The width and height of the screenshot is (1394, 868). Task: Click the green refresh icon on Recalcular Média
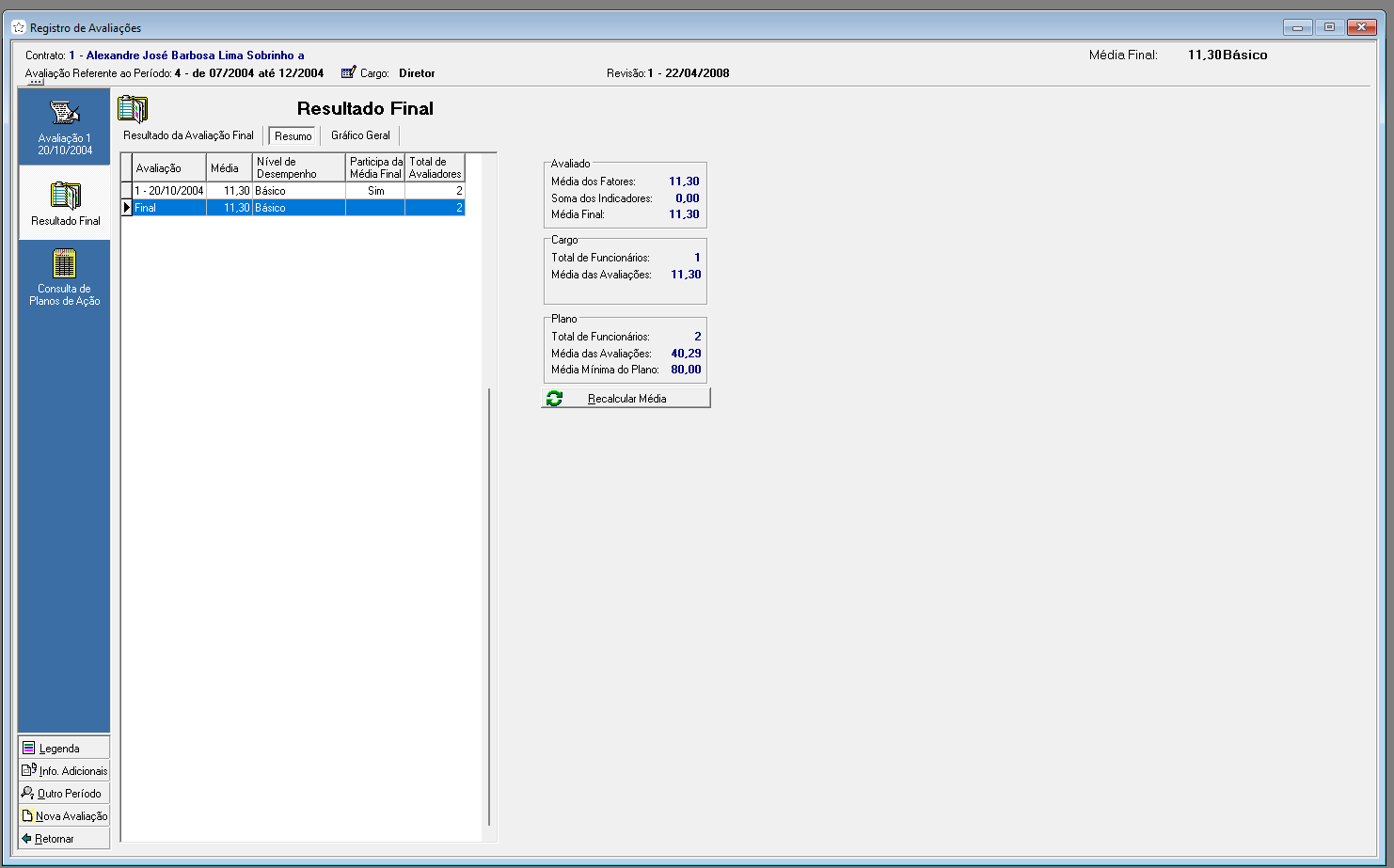(554, 399)
